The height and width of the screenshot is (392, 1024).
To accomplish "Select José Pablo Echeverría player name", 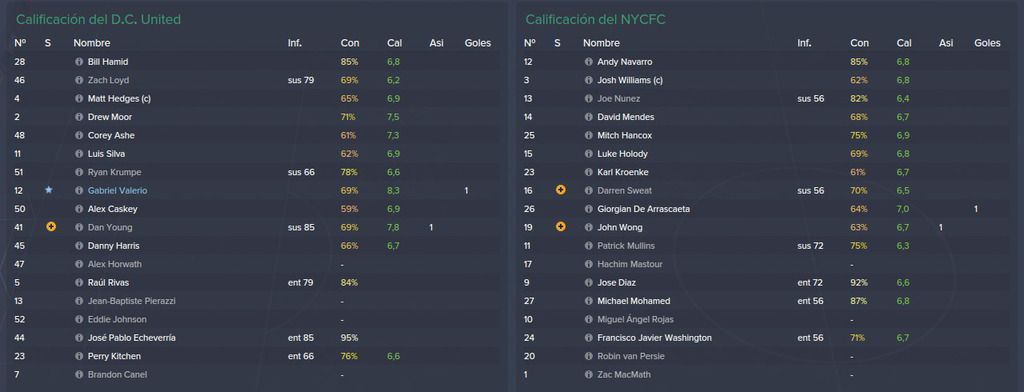I will click(131, 338).
